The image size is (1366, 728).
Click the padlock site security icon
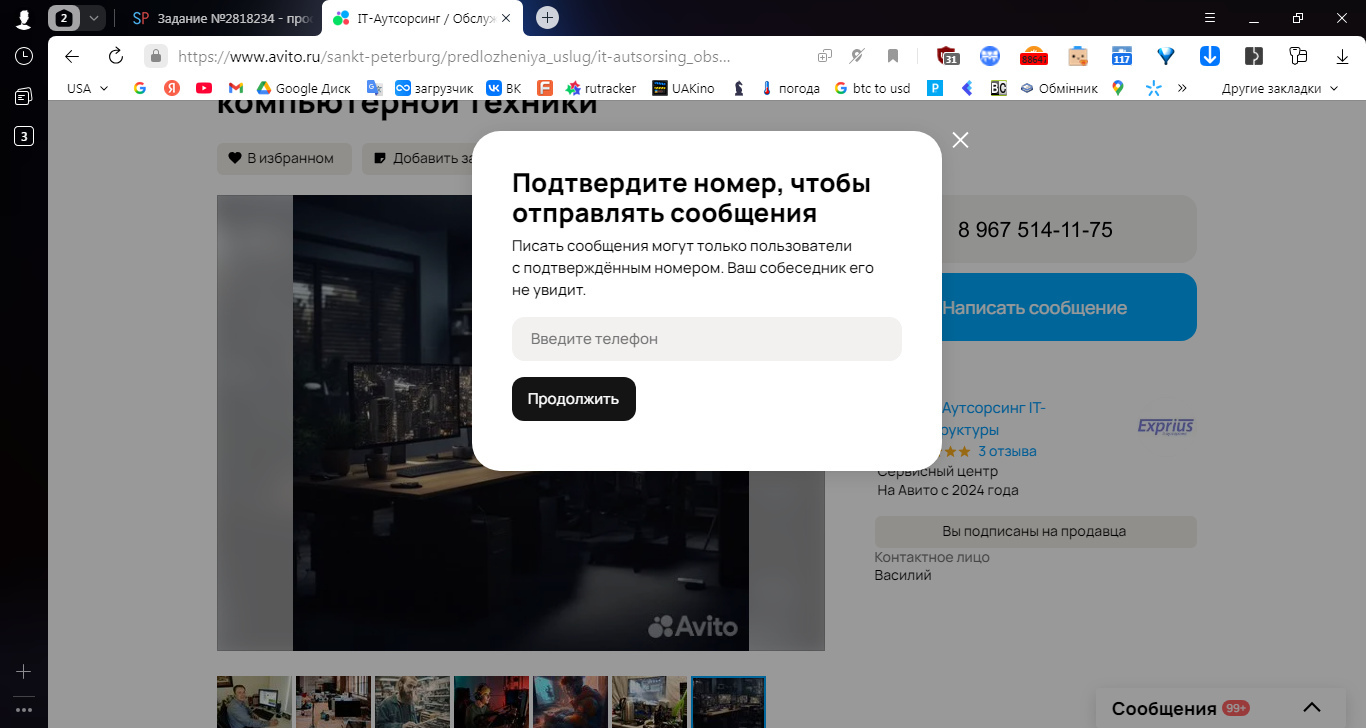(155, 56)
